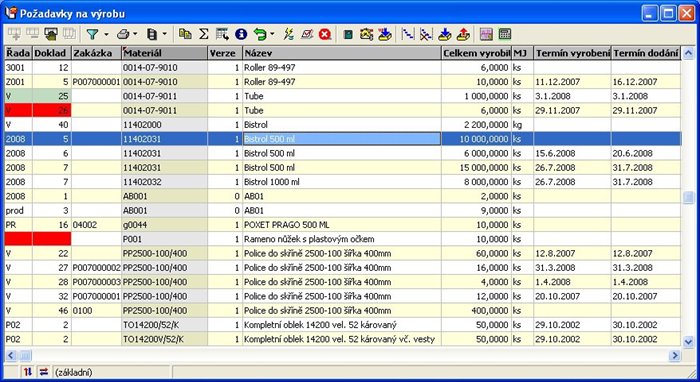Click the red up-down sort icon in status bar
Viewport: 700px width, 382px height.
(28, 372)
